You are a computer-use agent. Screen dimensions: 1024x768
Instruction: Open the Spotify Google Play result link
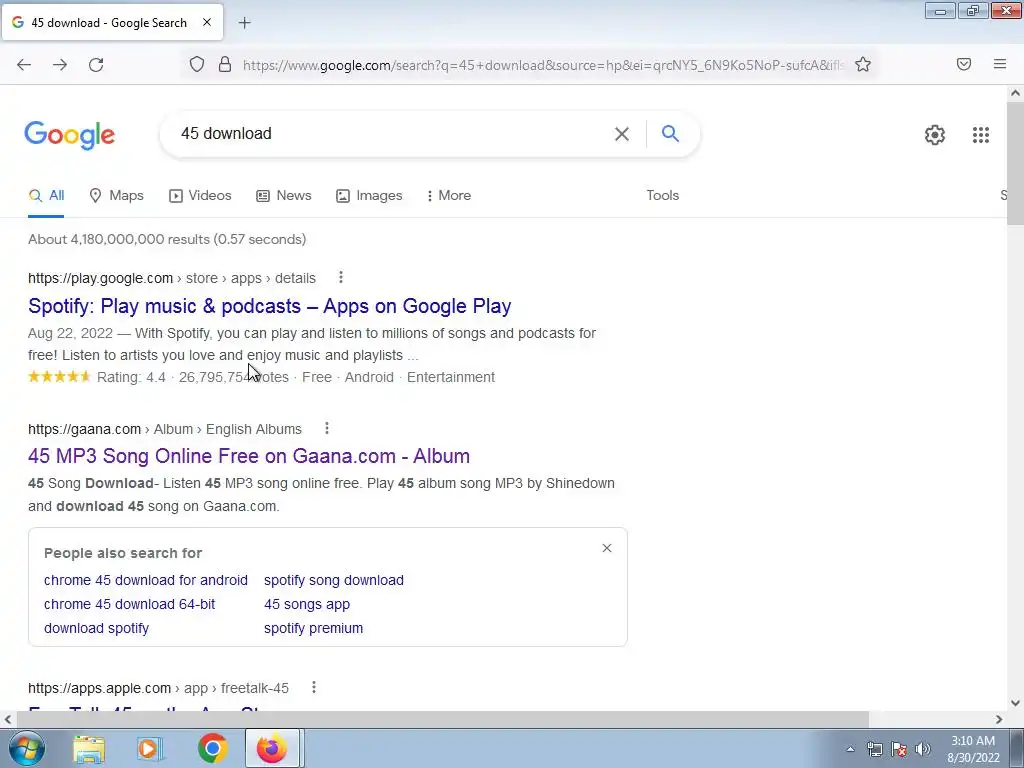coord(270,306)
